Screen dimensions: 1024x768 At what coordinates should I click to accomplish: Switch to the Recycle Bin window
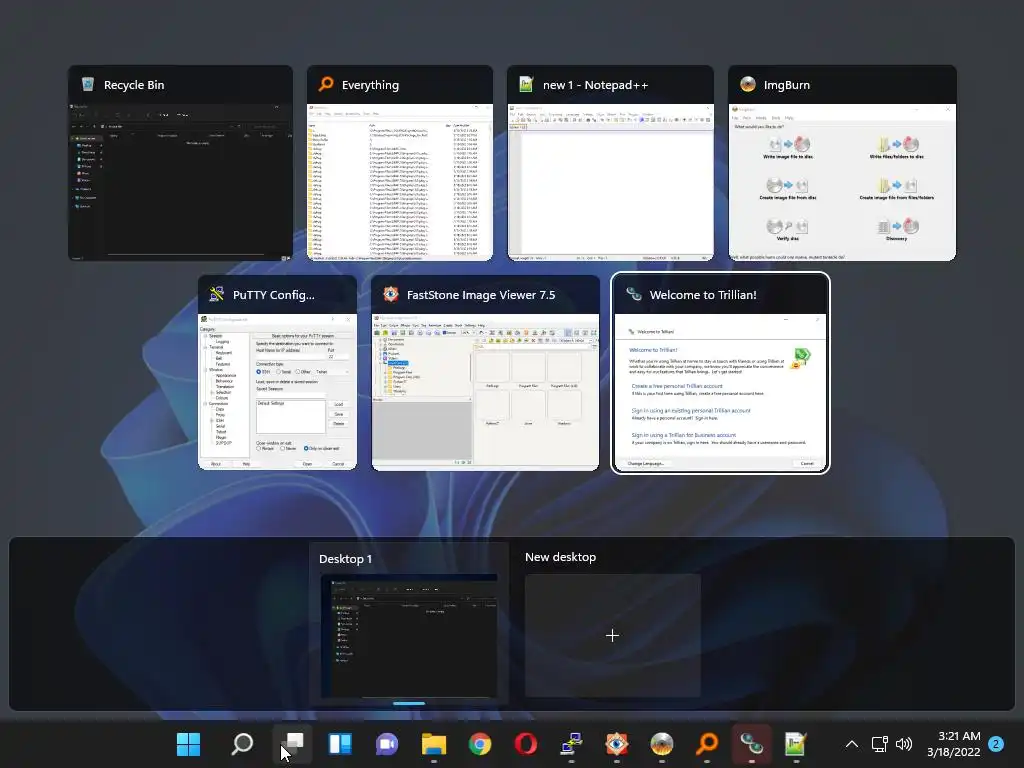click(x=180, y=163)
